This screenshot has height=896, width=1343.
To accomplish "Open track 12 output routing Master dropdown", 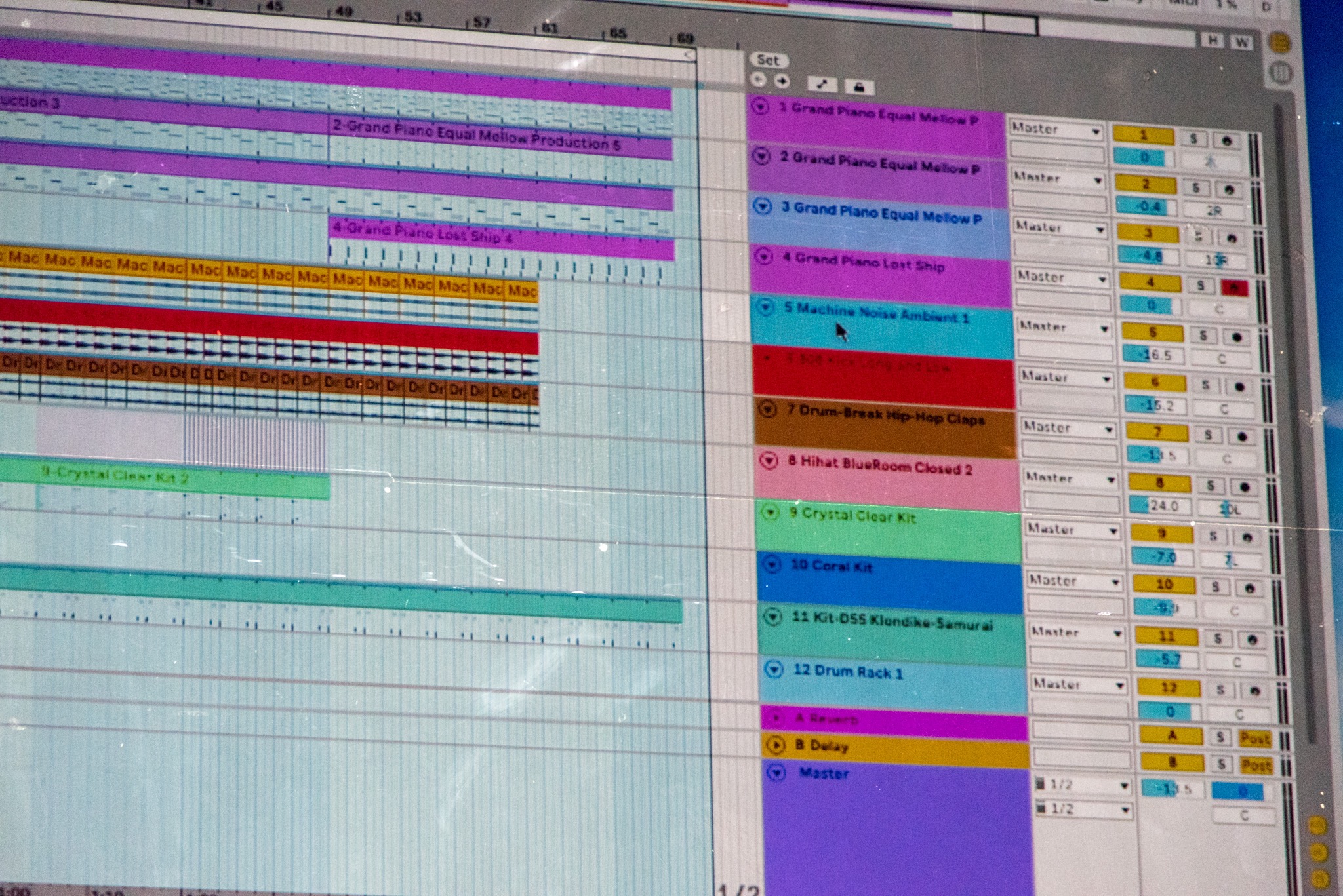I will coord(1079,684).
